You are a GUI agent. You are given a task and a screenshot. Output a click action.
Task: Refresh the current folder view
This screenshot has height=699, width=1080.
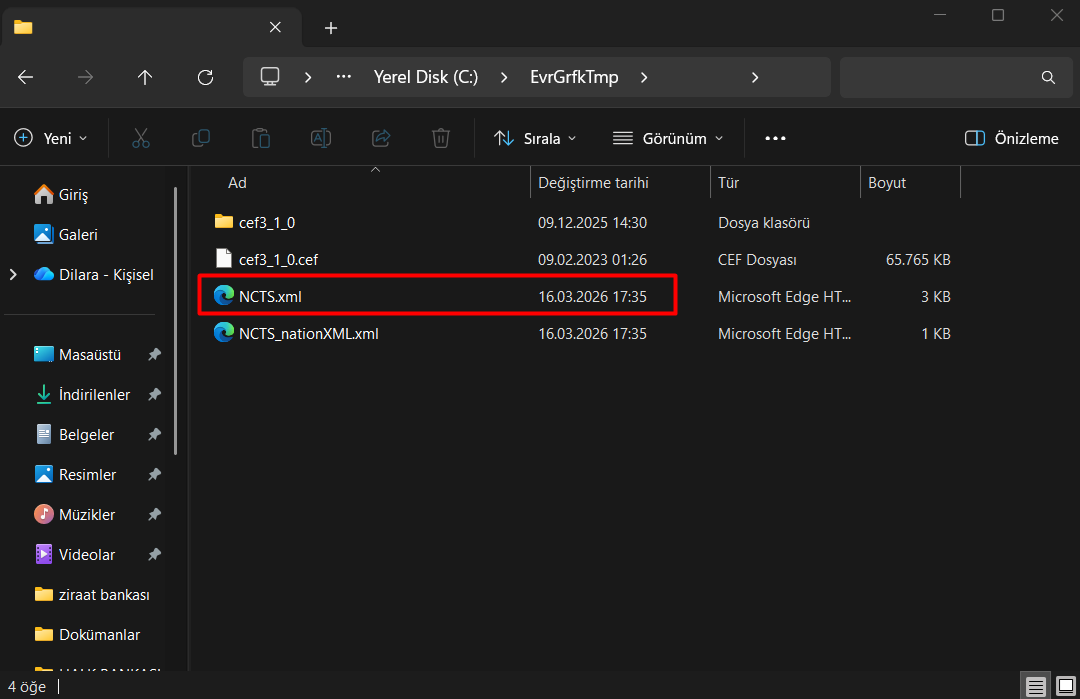coord(205,77)
